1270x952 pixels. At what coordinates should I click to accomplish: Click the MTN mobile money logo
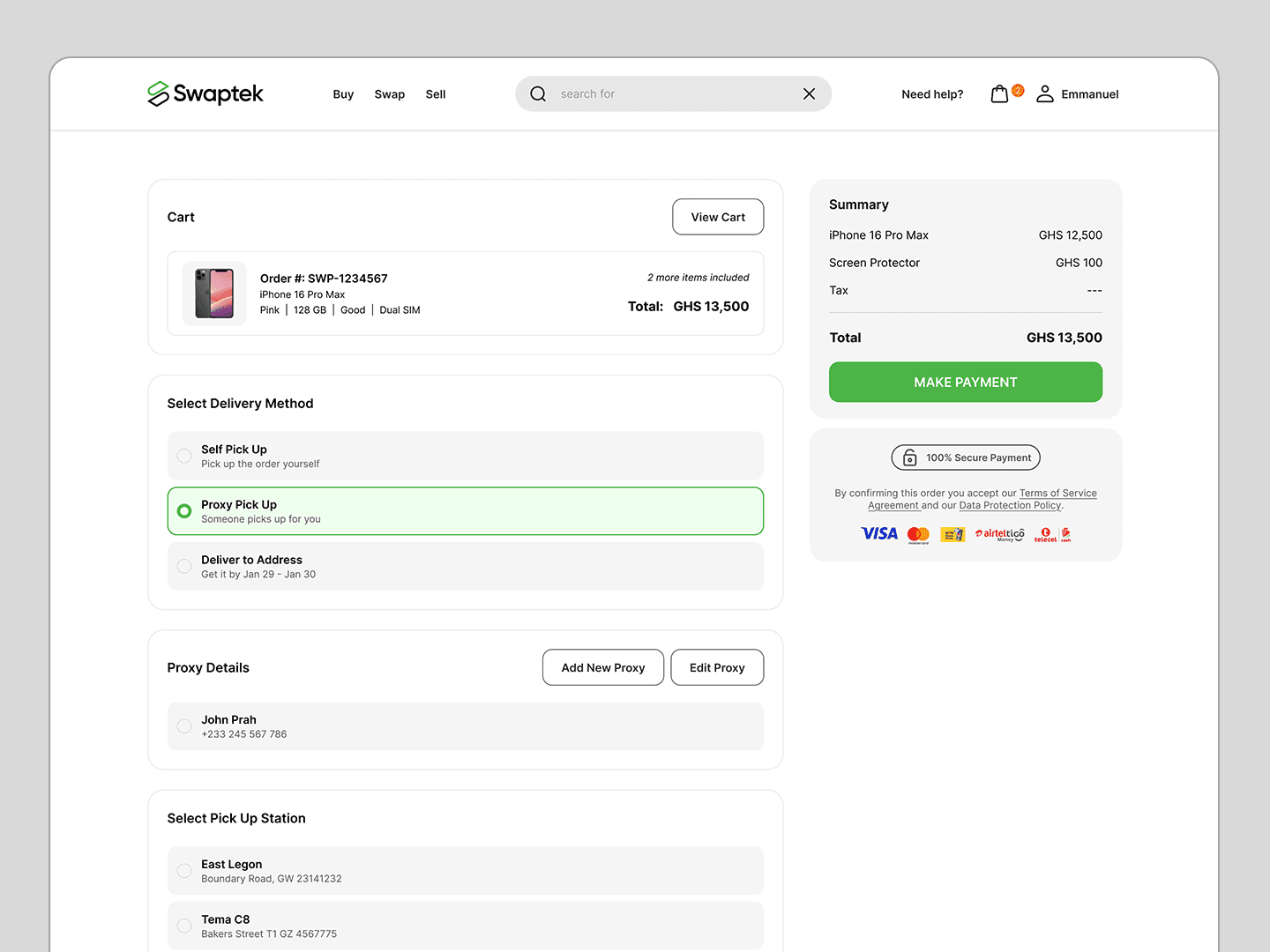(x=952, y=535)
